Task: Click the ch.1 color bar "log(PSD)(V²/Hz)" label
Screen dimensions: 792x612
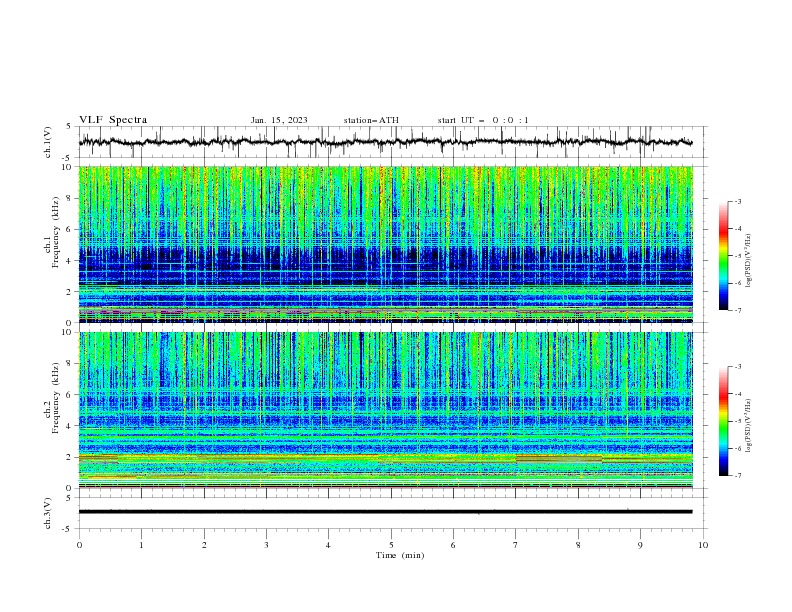Action: point(748,261)
